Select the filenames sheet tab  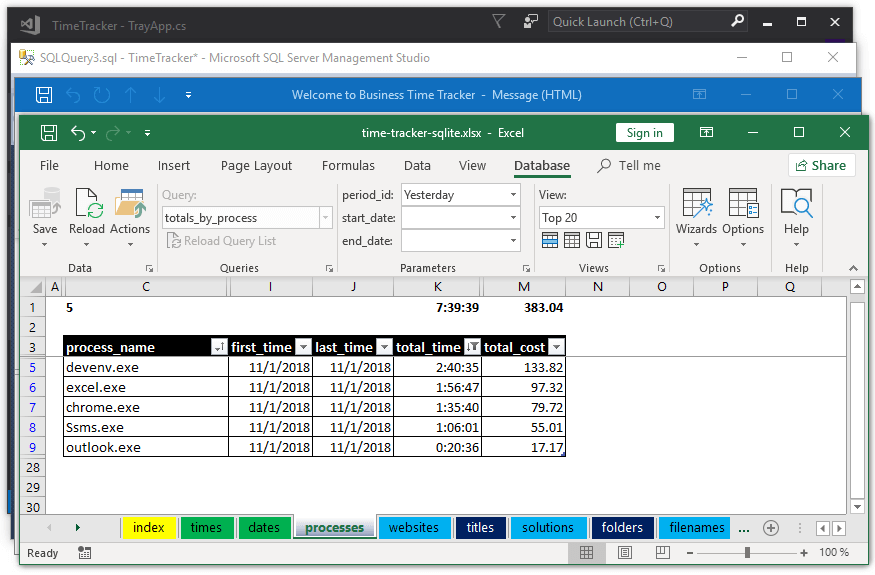696,528
